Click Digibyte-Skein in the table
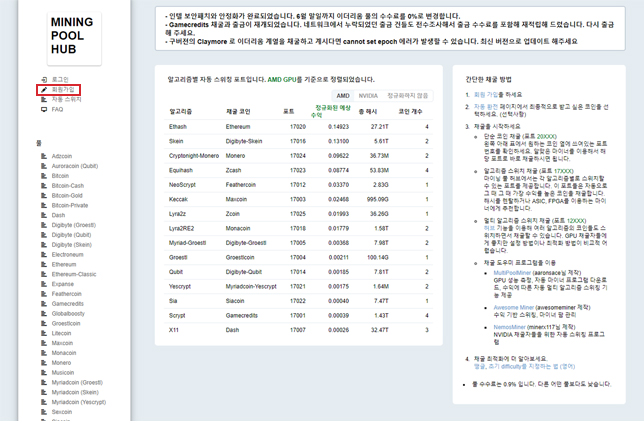 (x=244, y=141)
